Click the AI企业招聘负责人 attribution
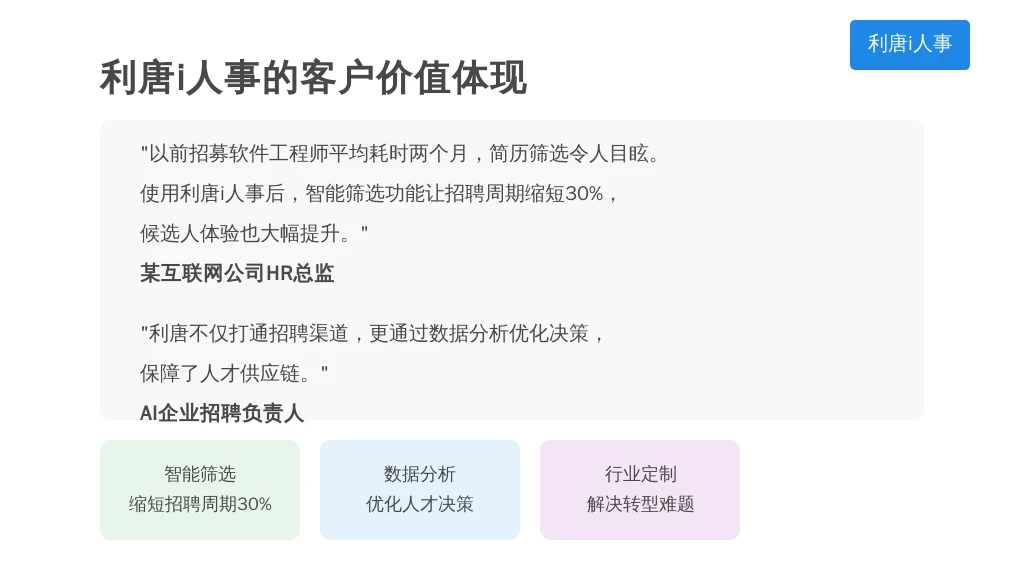The height and width of the screenshot is (576, 1024). click(x=222, y=411)
